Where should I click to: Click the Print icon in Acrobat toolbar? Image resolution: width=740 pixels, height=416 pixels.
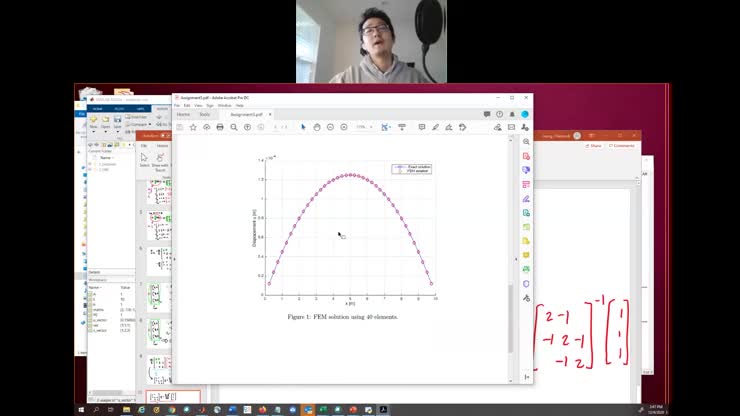220,127
